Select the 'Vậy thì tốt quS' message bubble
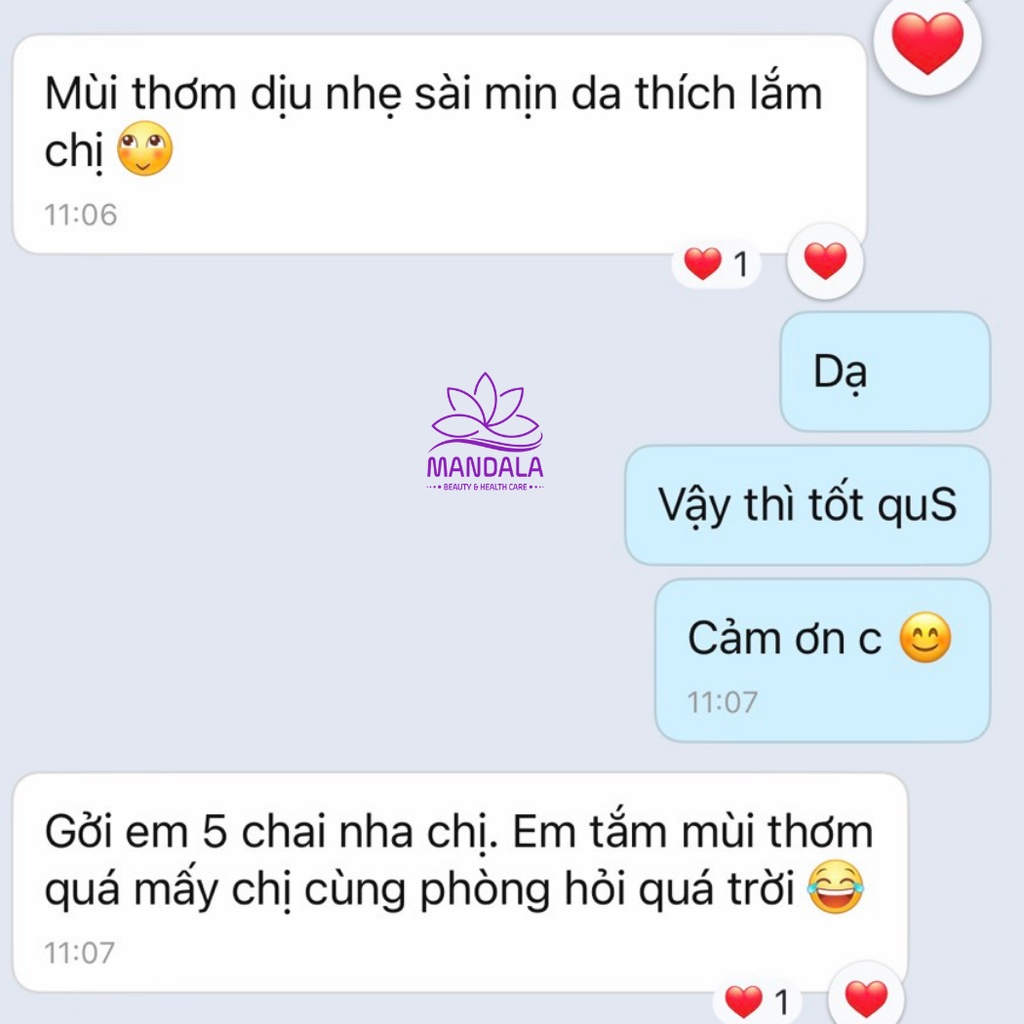This screenshot has width=1024, height=1024. 807,505
